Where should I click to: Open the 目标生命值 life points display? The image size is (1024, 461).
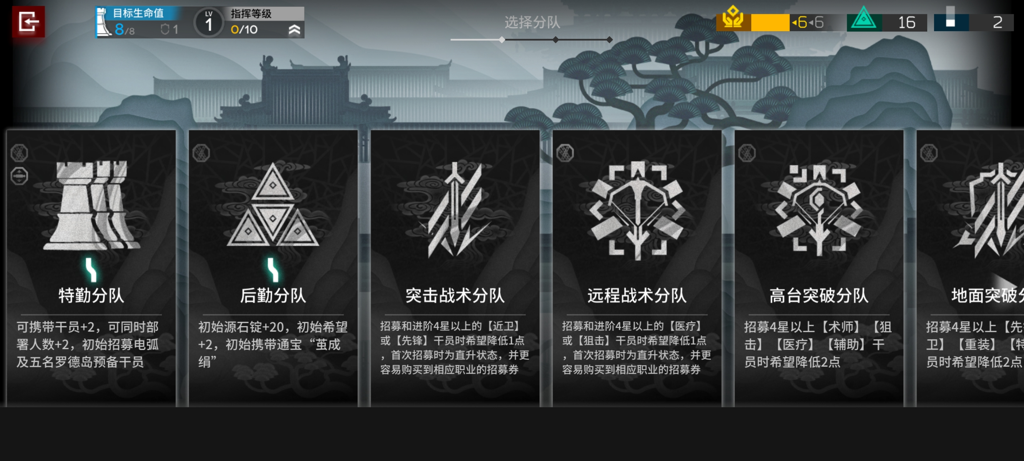point(138,22)
